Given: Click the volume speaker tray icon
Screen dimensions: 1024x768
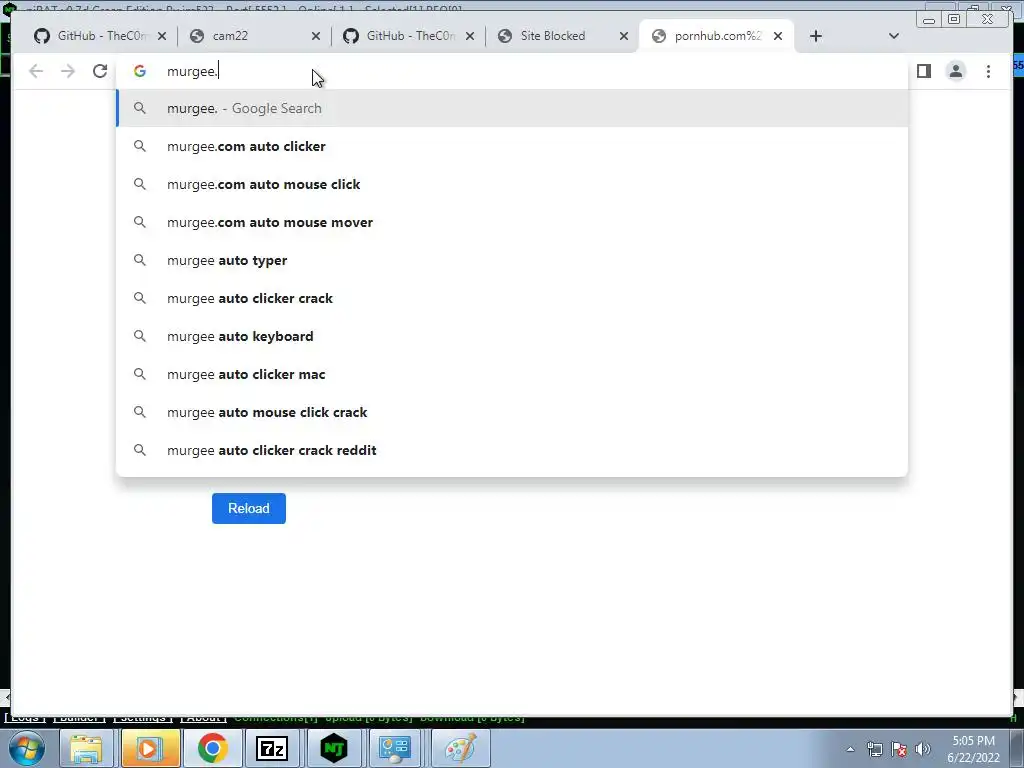Looking at the screenshot, I should click(x=923, y=749).
